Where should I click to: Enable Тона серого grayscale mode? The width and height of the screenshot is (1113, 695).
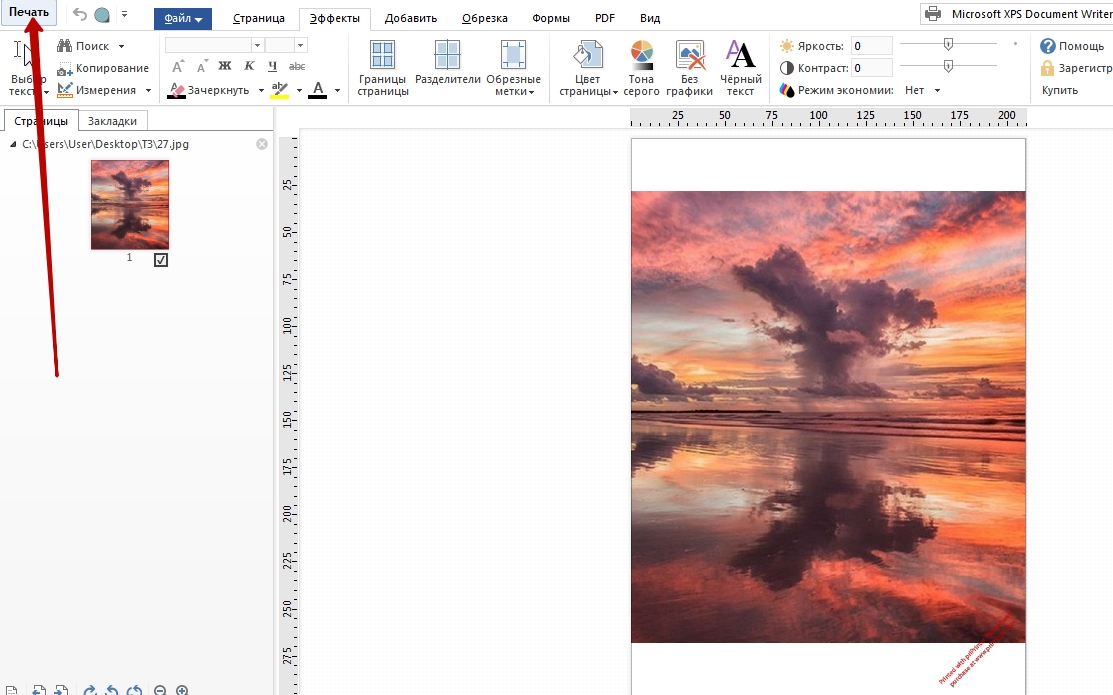[641, 68]
